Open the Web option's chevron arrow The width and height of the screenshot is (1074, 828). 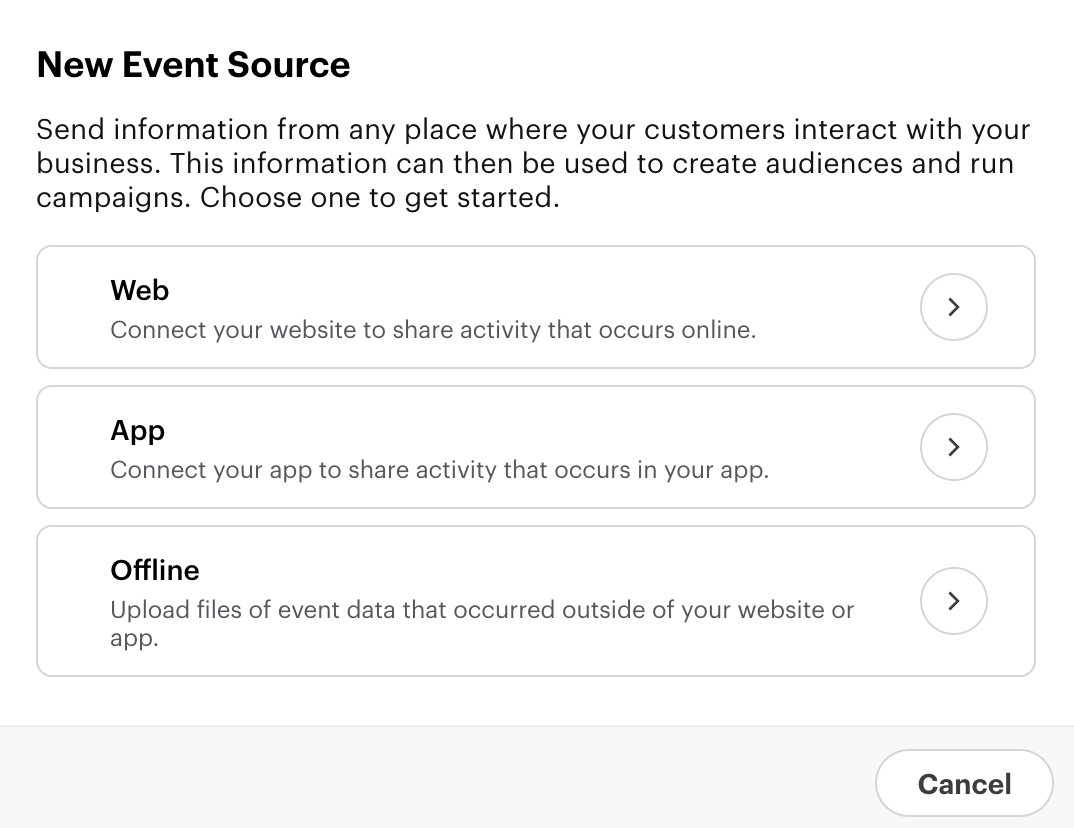[953, 307]
